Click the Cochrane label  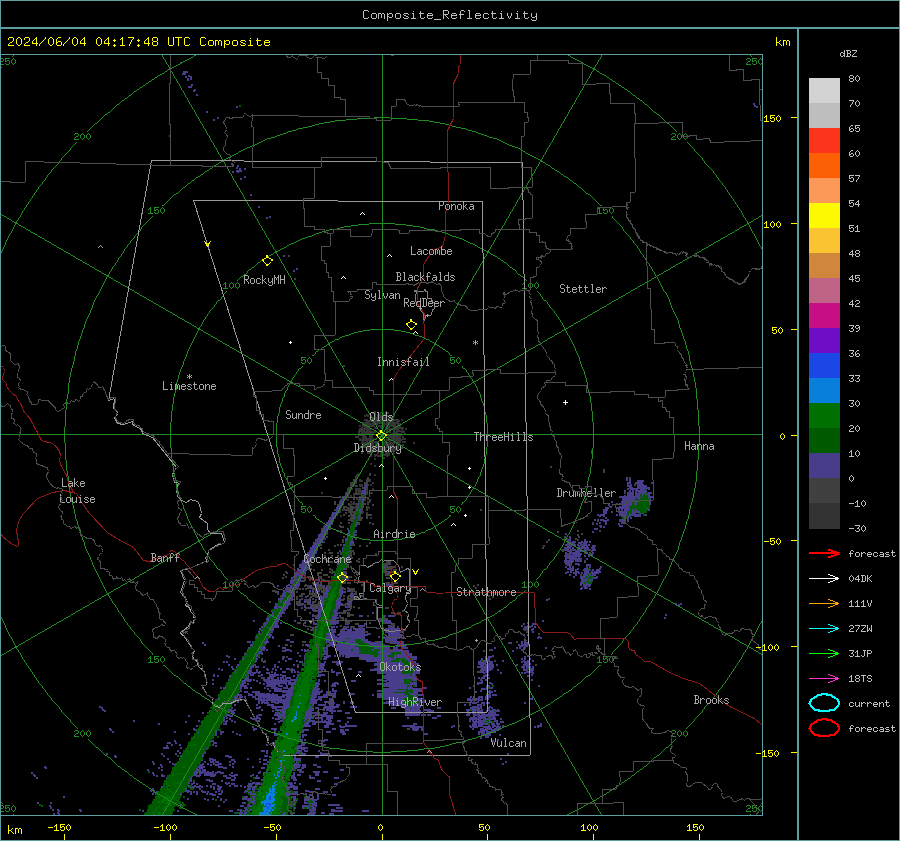(327, 559)
